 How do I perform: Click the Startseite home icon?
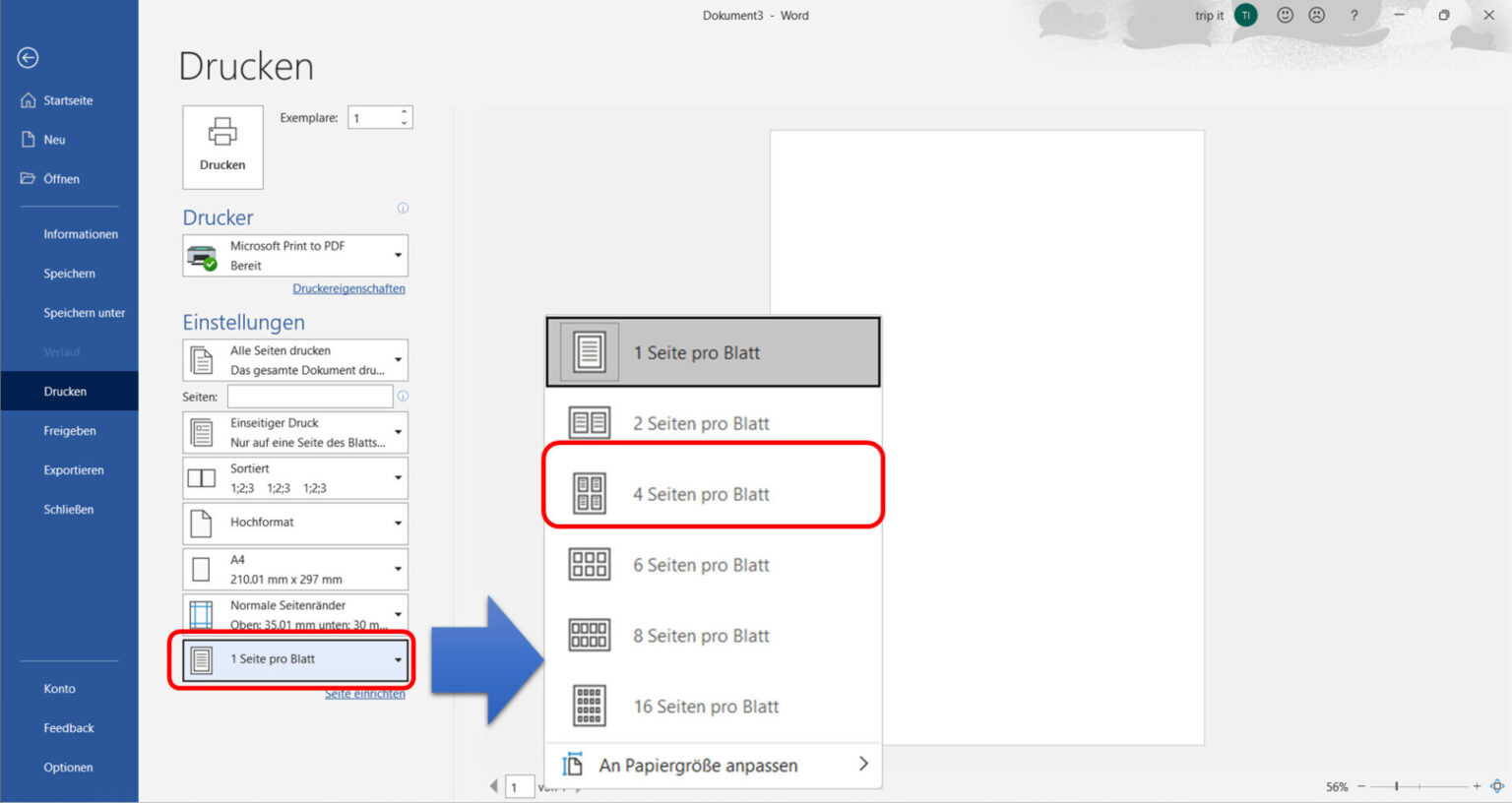[28, 100]
